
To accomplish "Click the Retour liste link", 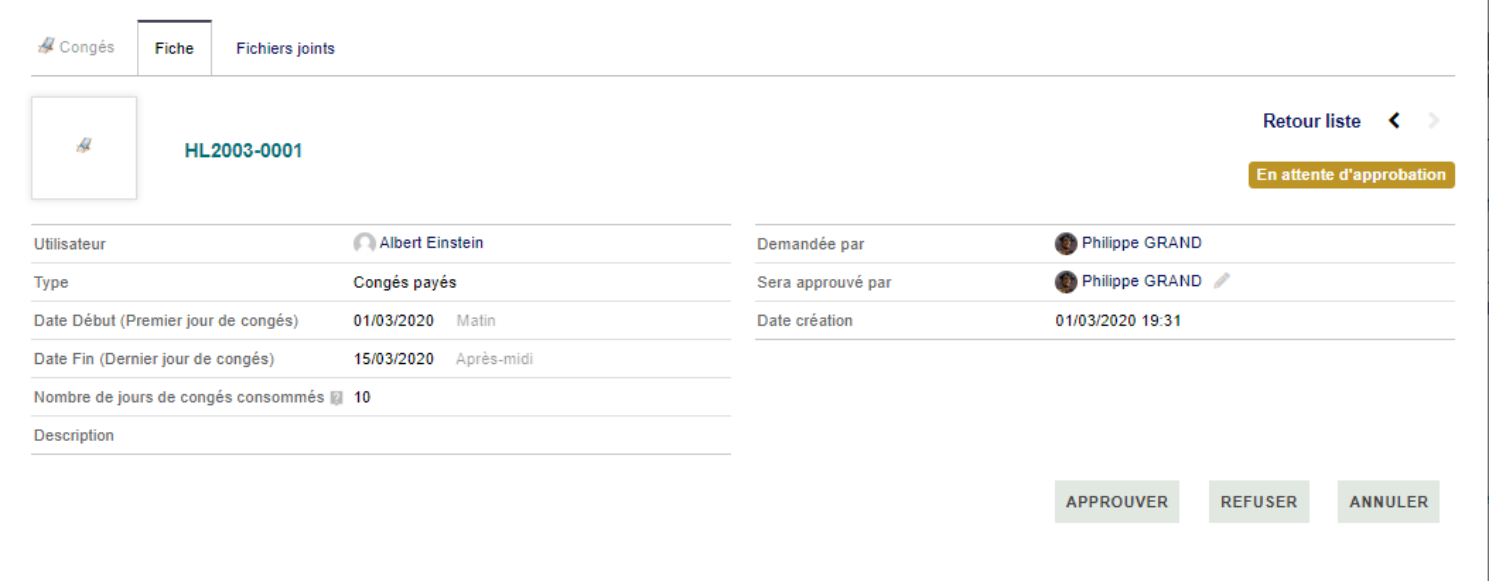I will (1311, 121).
